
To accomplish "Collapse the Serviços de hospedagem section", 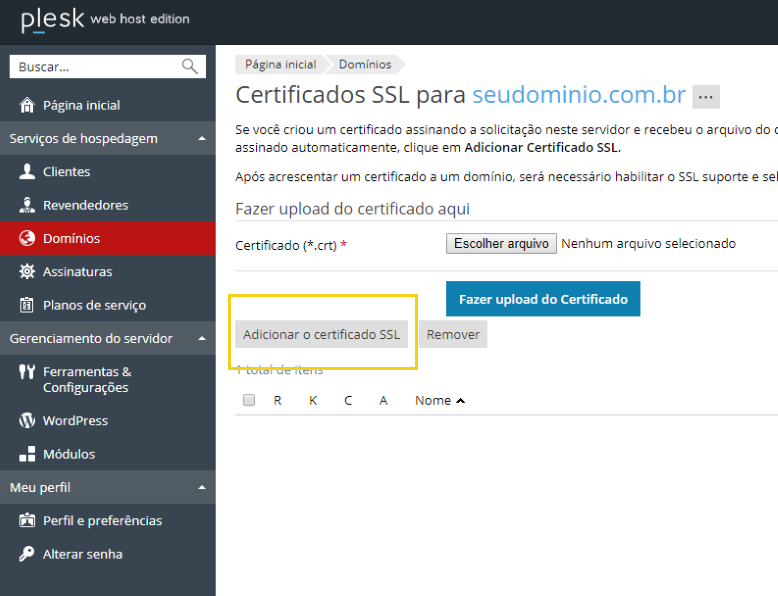I will pos(202,138).
